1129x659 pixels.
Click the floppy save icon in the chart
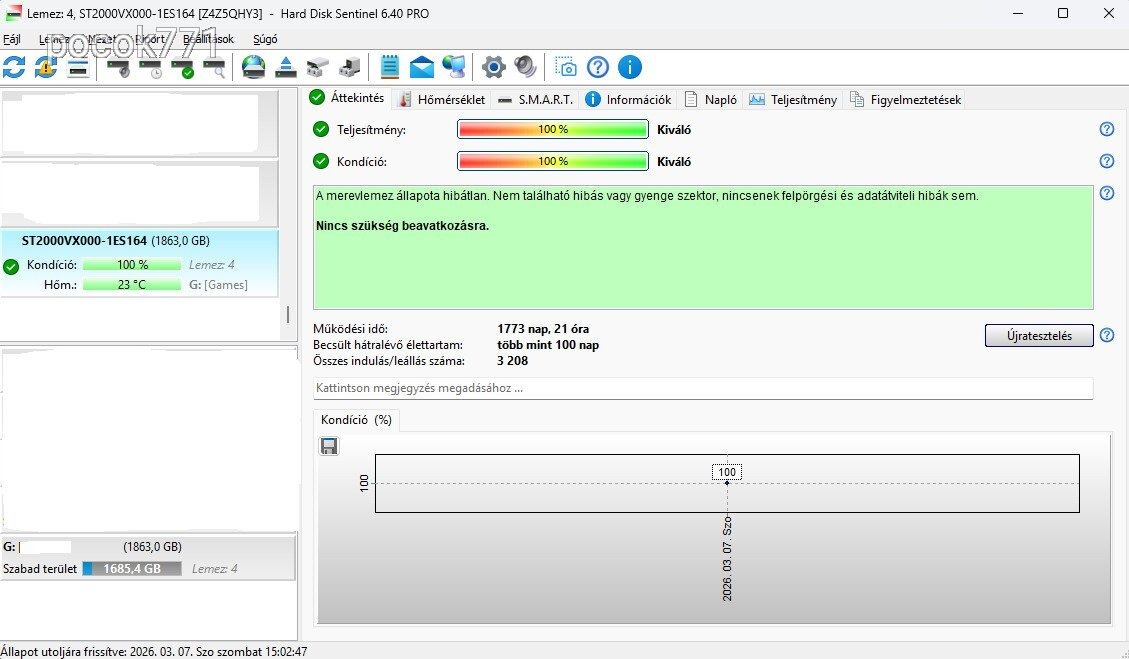328,447
